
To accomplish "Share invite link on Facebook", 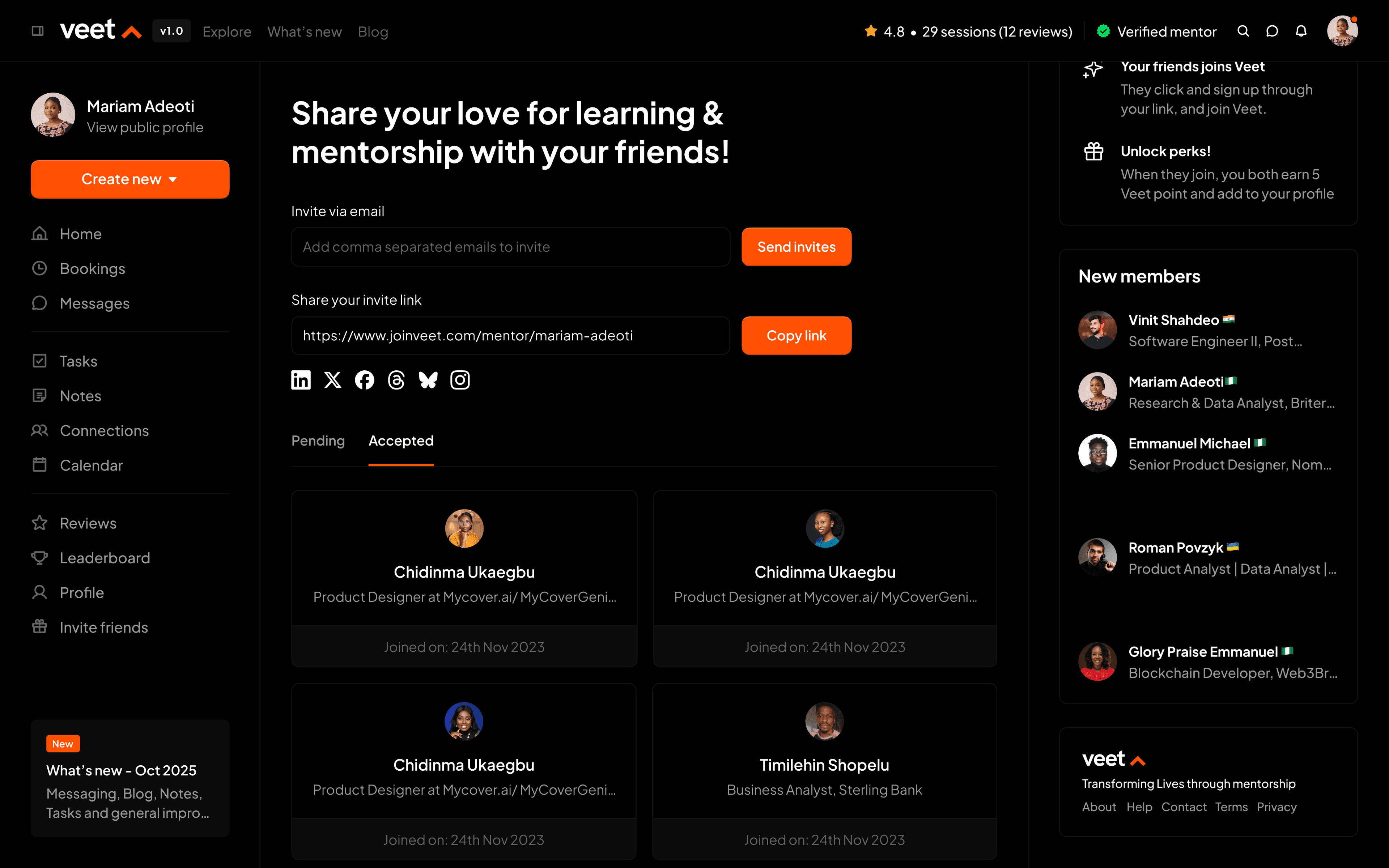I will (x=365, y=380).
